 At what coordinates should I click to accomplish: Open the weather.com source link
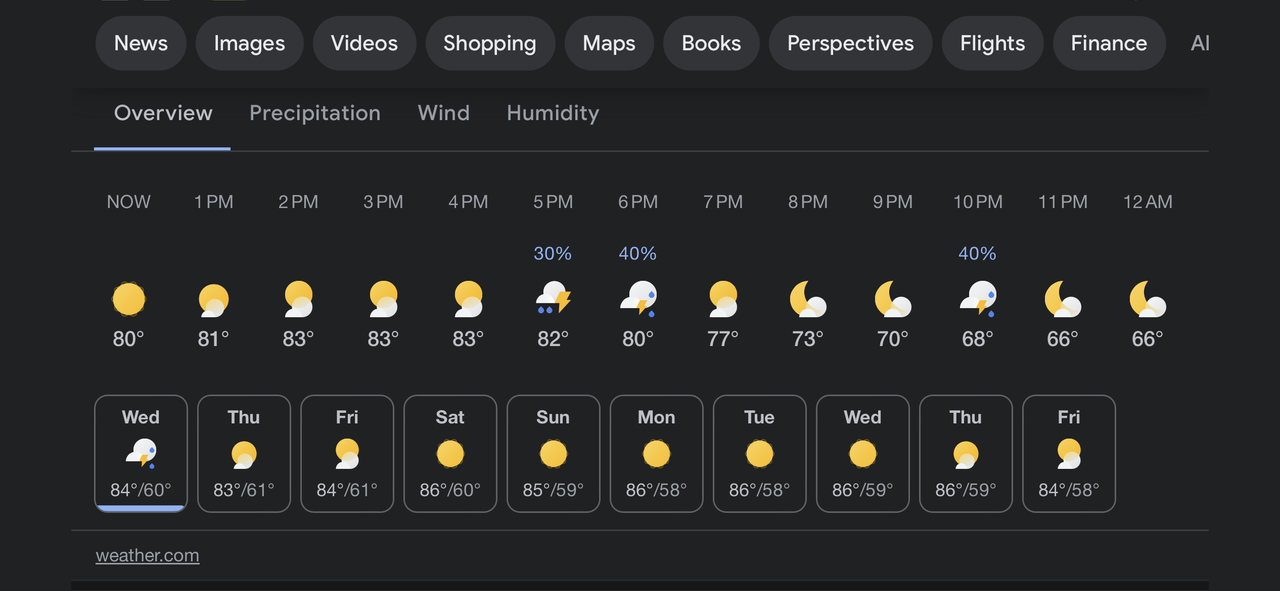click(x=147, y=555)
